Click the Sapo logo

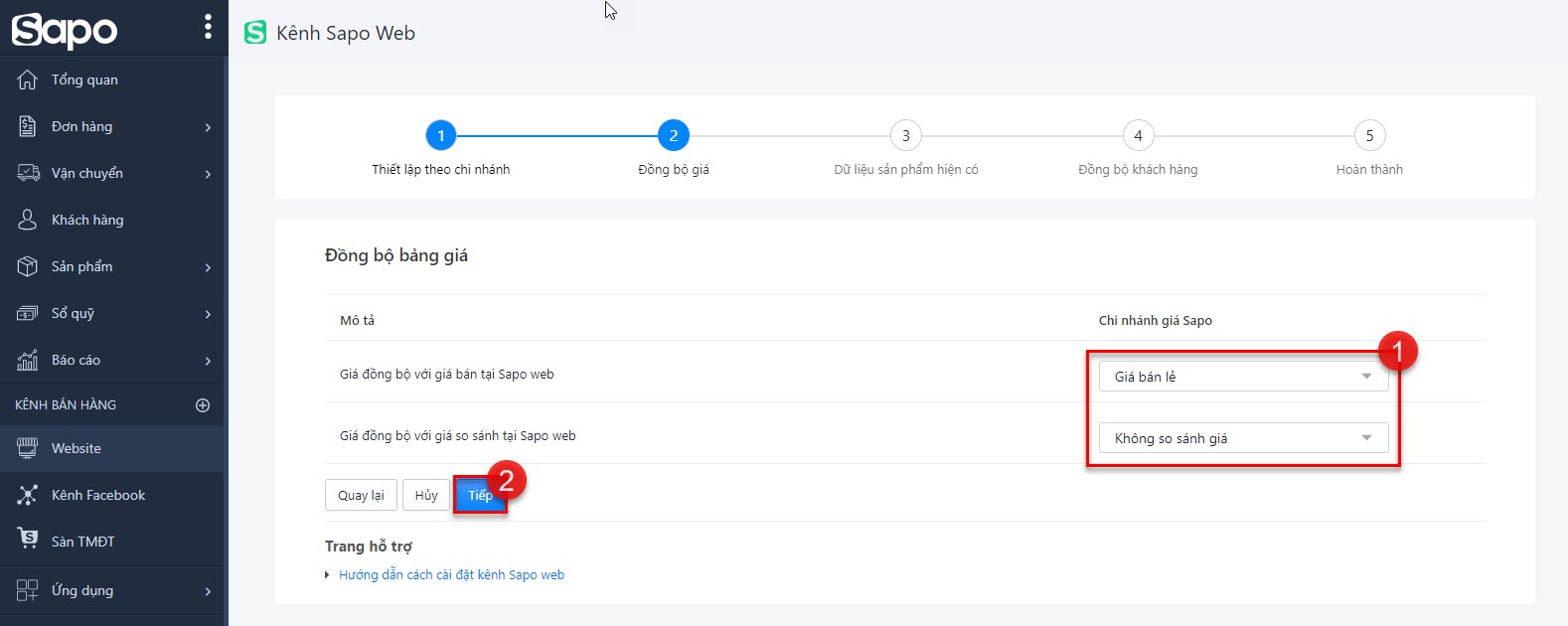tap(65, 31)
